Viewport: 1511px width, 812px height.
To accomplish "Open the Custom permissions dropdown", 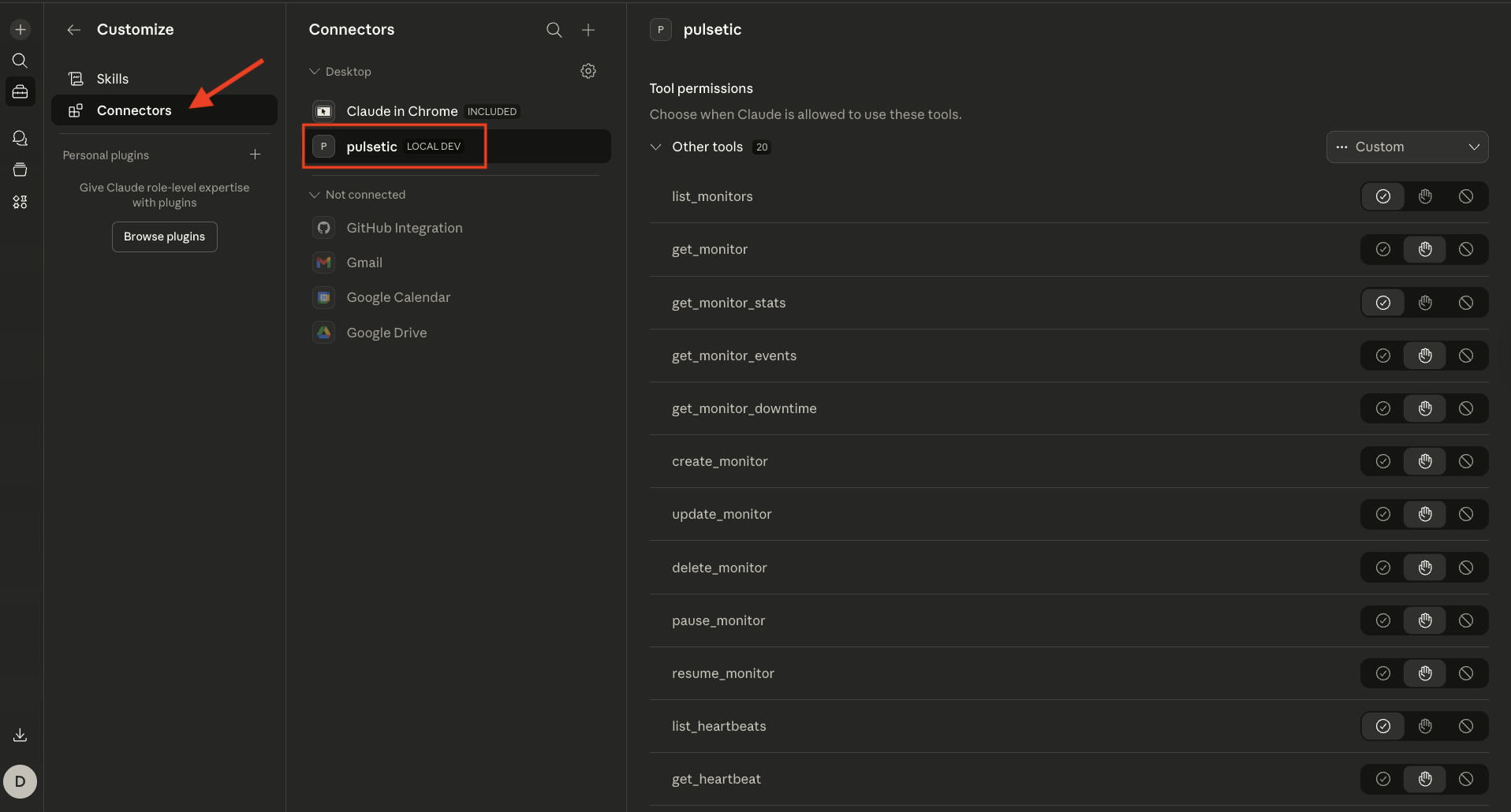I will click(1407, 147).
